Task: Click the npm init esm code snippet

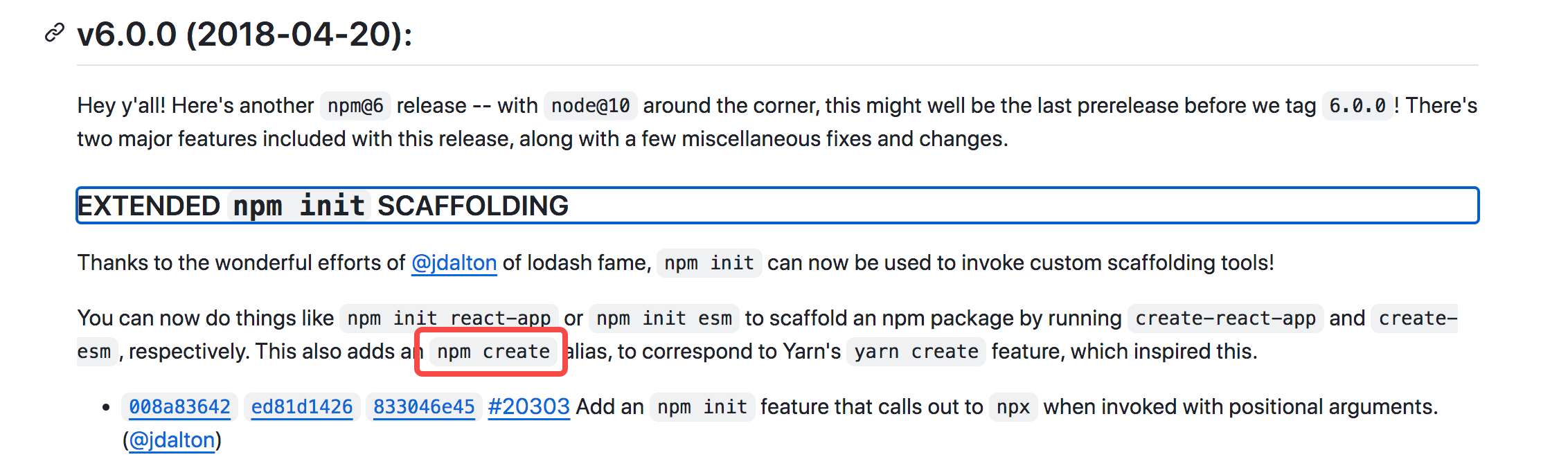Action: pyautogui.click(x=664, y=319)
